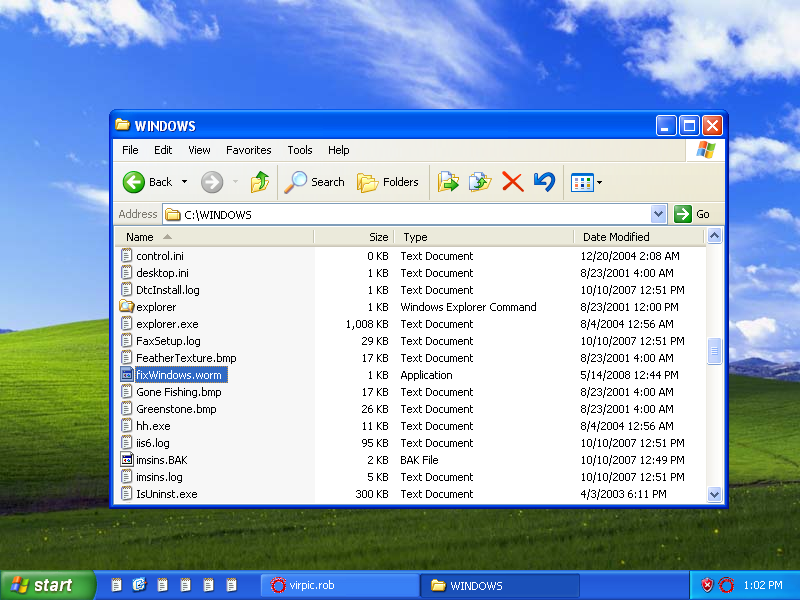Open the Views button in the toolbar
This screenshot has height=600, width=800.
(x=587, y=182)
